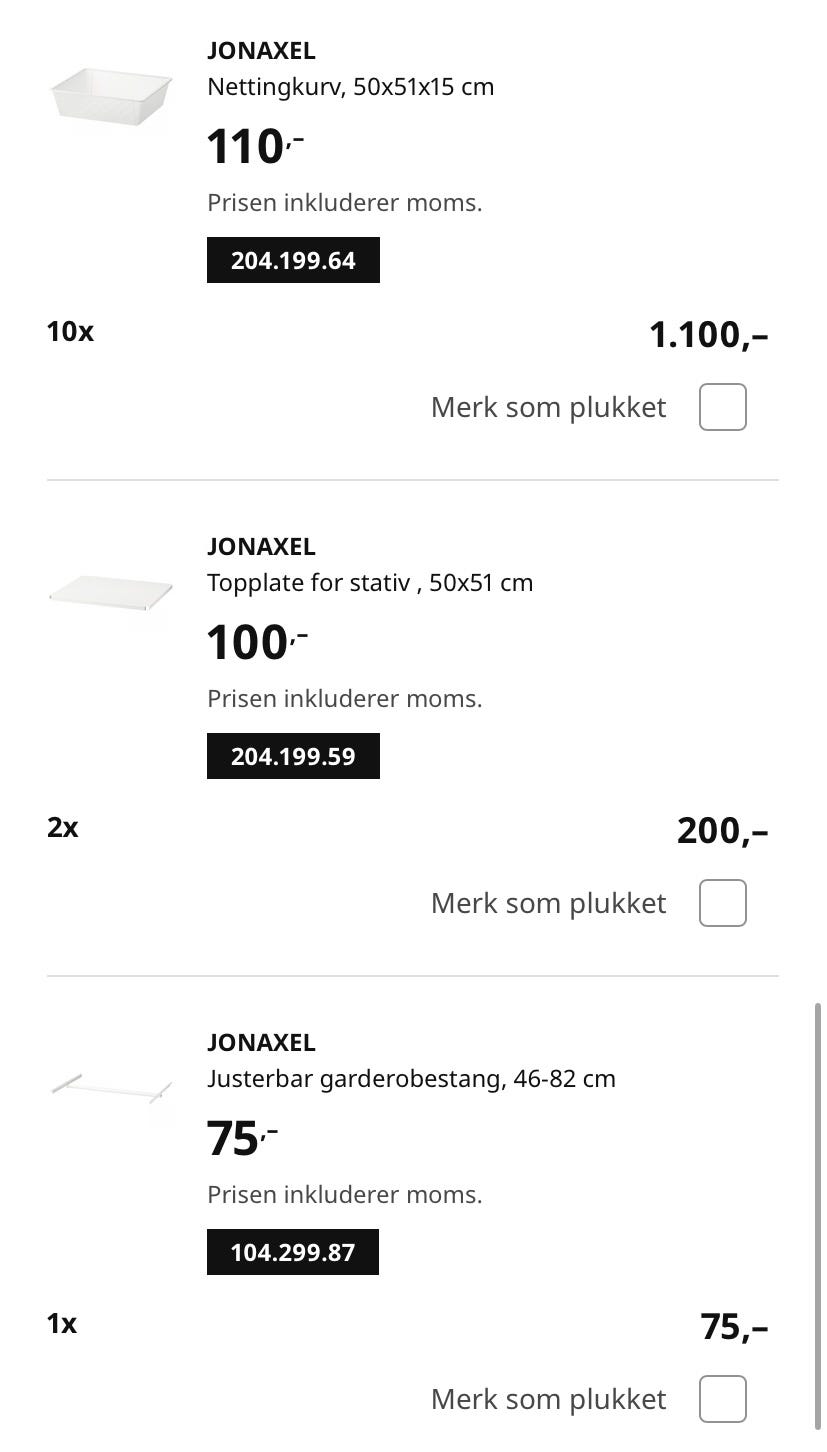Screen dimensions: 827x1452
Task: Click the JONAXEL heading above Nettingkurv
Action: (261, 51)
